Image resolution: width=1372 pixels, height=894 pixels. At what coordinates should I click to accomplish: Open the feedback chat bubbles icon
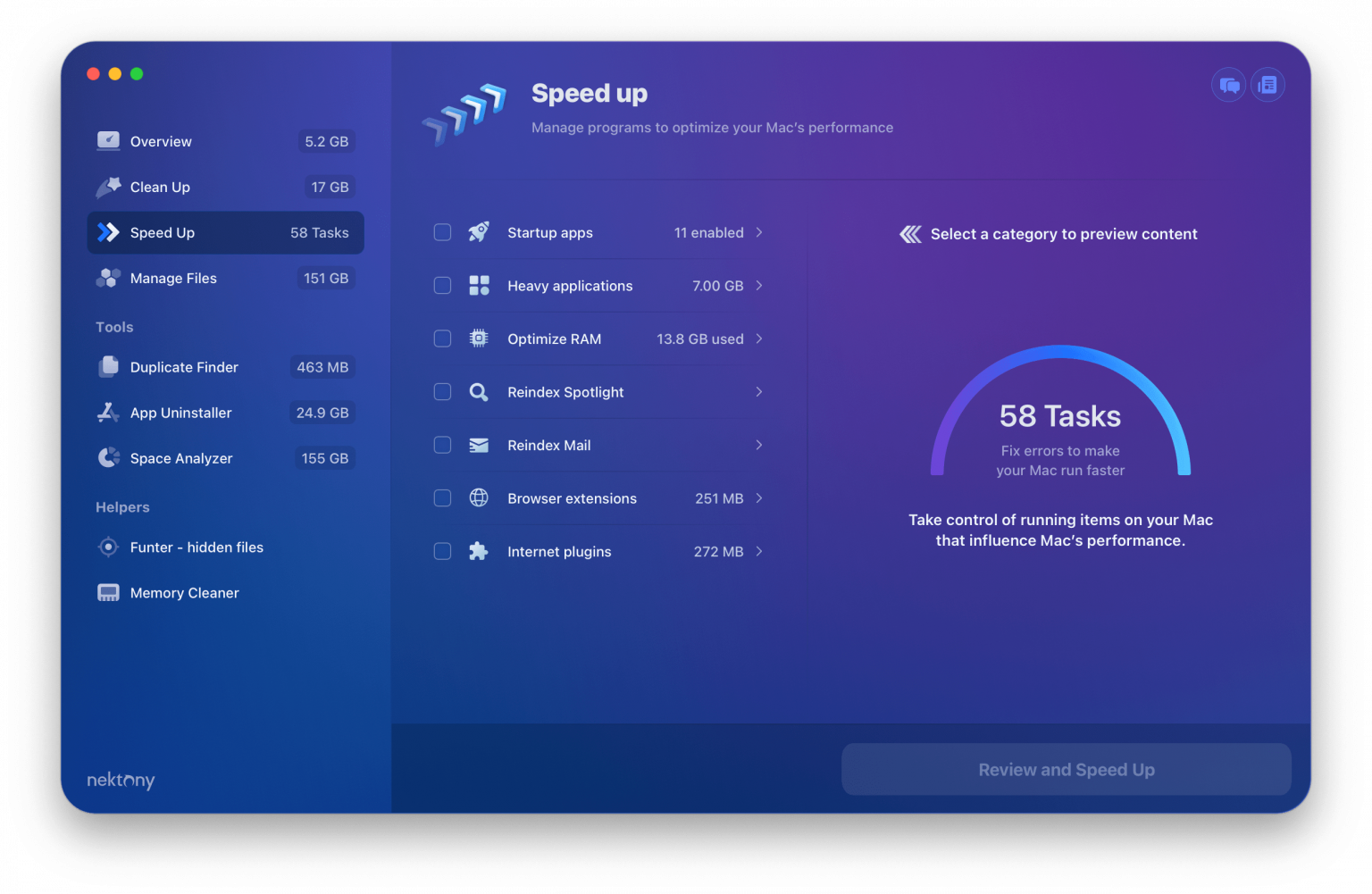(x=1228, y=84)
